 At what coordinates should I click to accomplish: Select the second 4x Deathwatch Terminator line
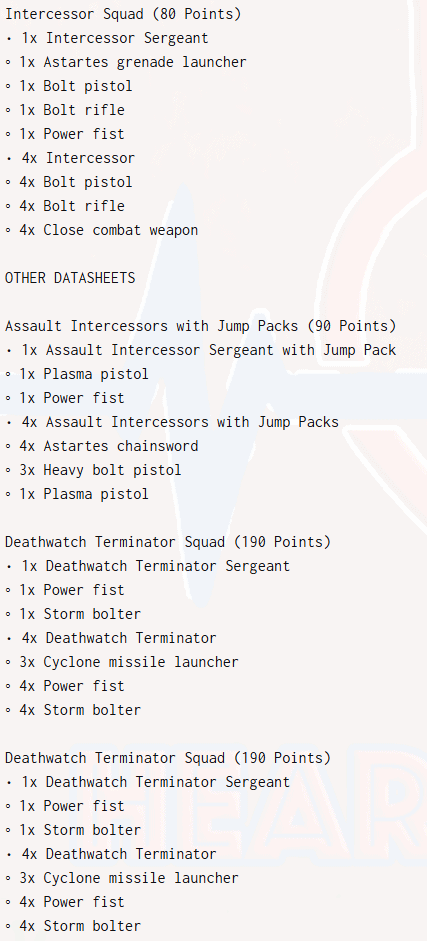coord(112,854)
